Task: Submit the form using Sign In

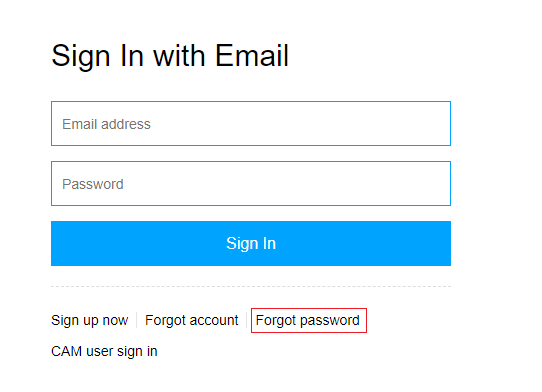Action: [x=251, y=243]
